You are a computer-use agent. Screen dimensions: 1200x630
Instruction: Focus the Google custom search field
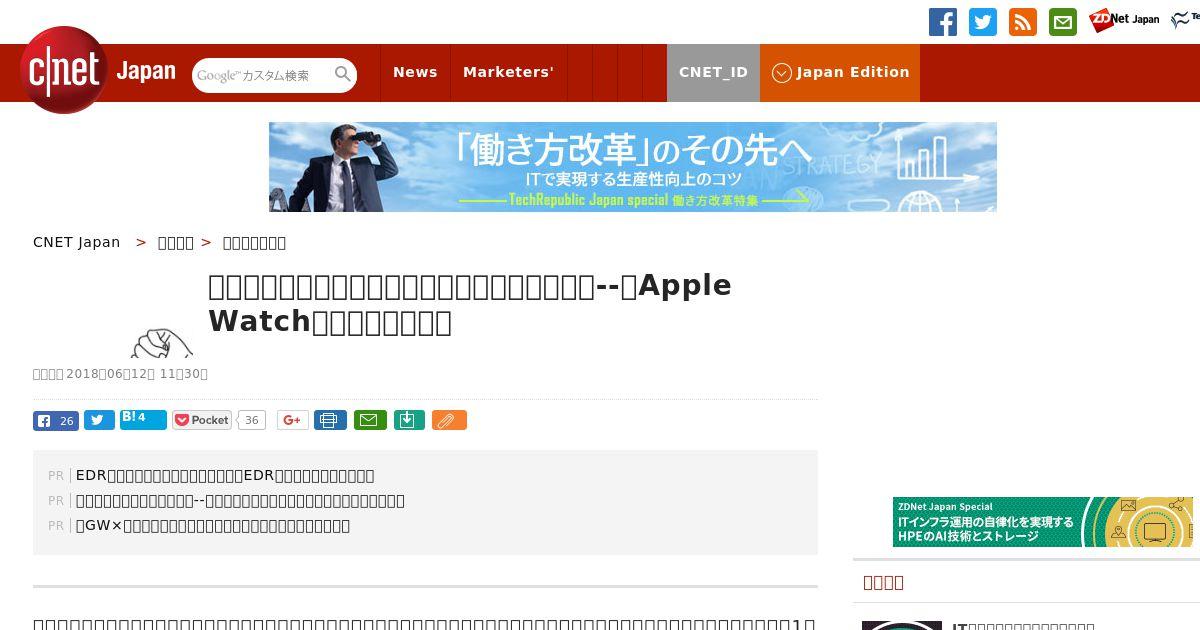coord(262,75)
